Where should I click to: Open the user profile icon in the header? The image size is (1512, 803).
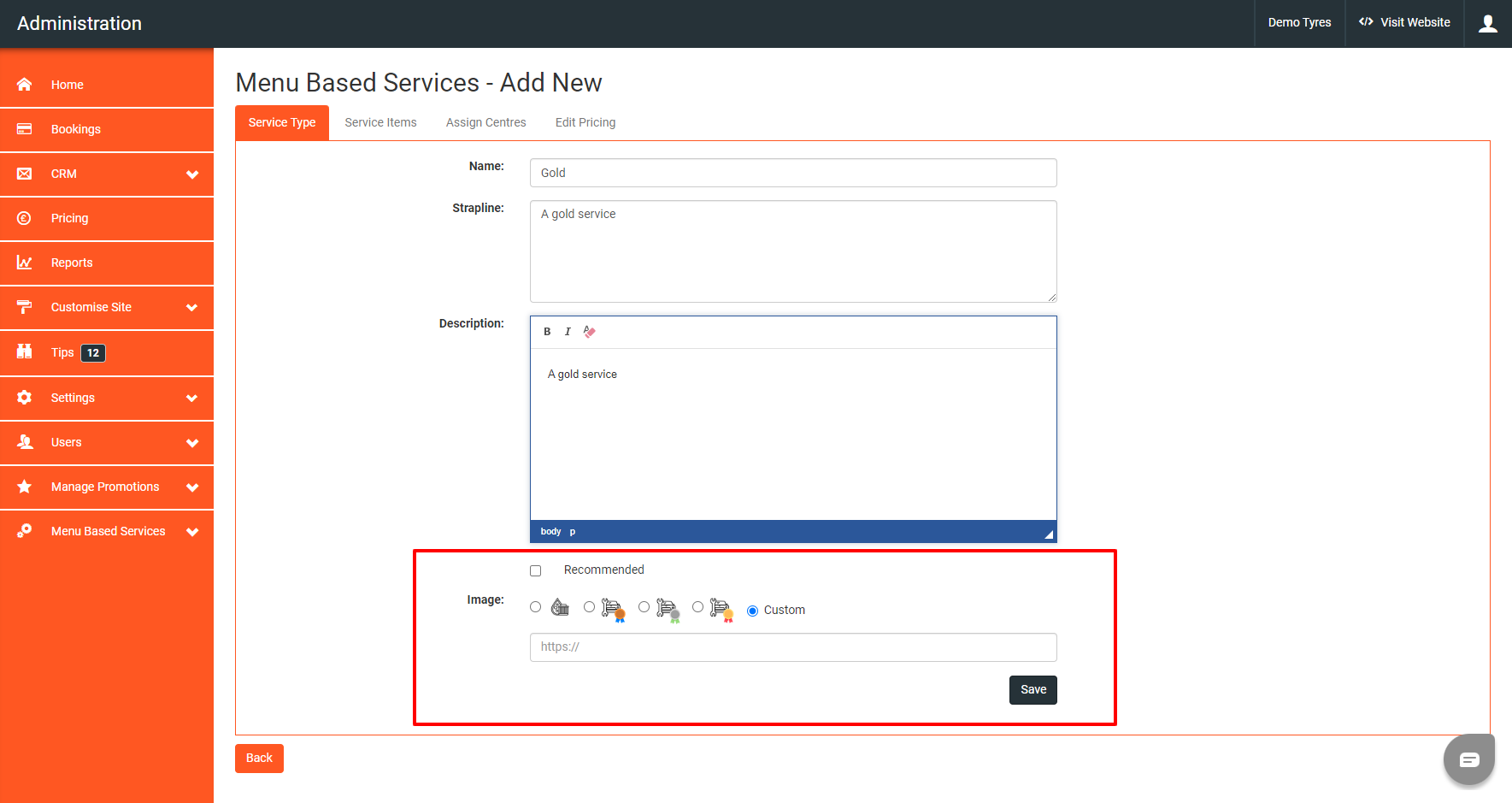1488,23
